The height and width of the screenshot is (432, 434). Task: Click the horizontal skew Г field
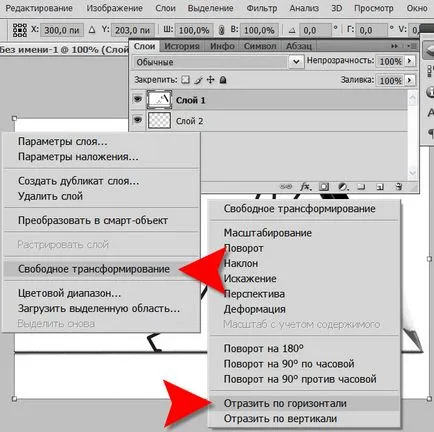372,30
